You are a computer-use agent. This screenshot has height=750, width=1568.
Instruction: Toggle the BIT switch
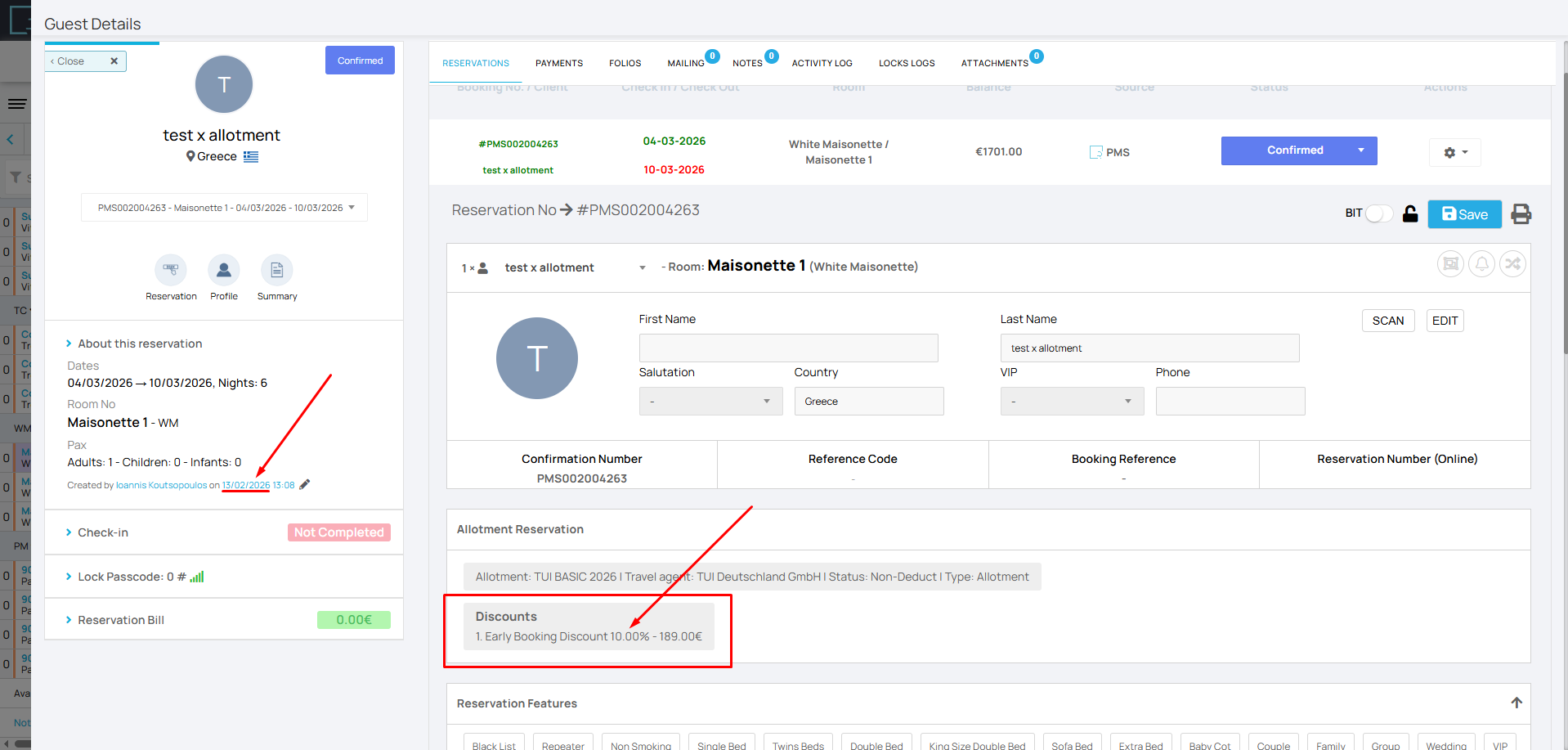point(1378,213)
